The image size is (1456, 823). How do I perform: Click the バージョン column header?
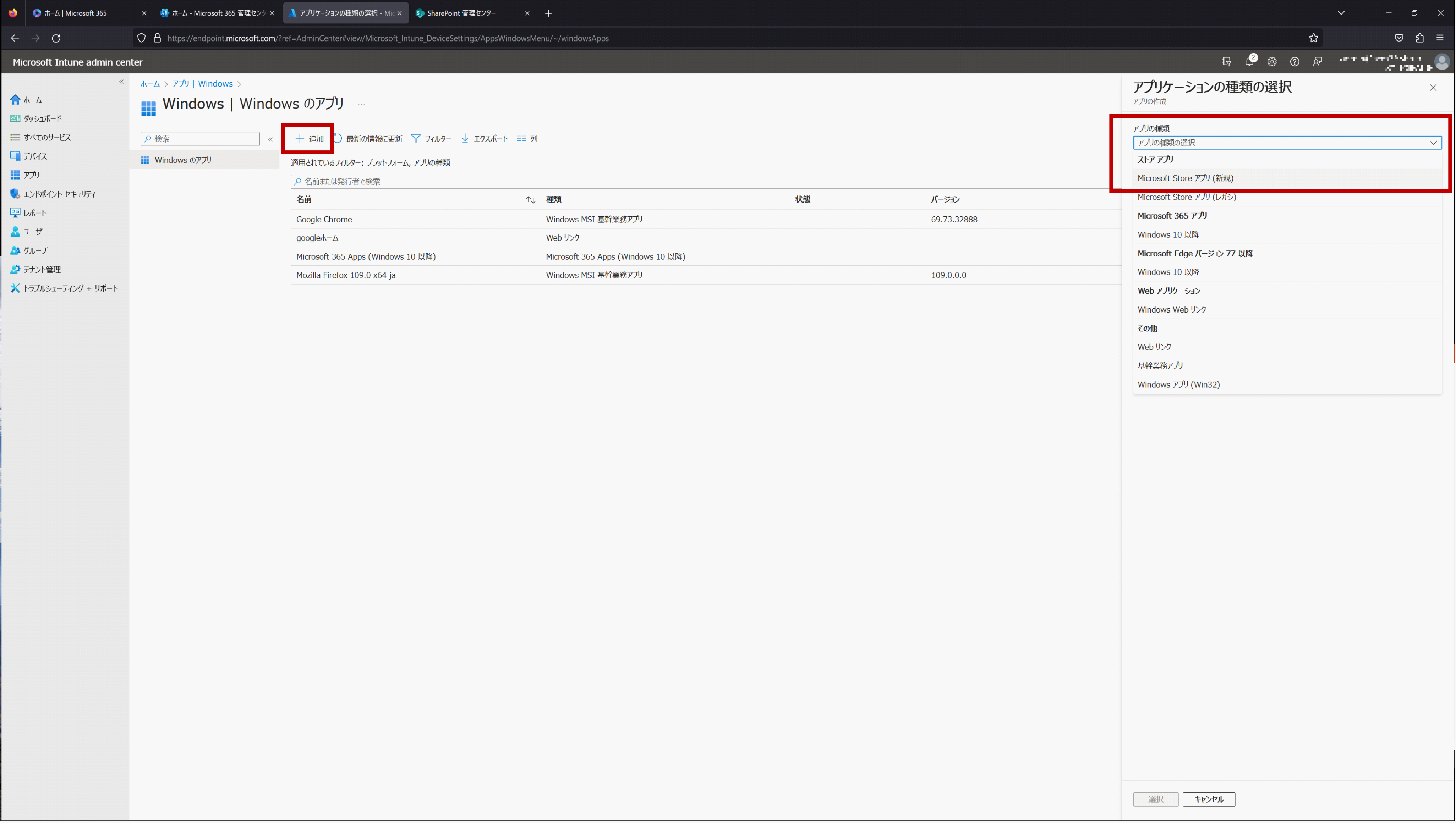tap(945, 199)
